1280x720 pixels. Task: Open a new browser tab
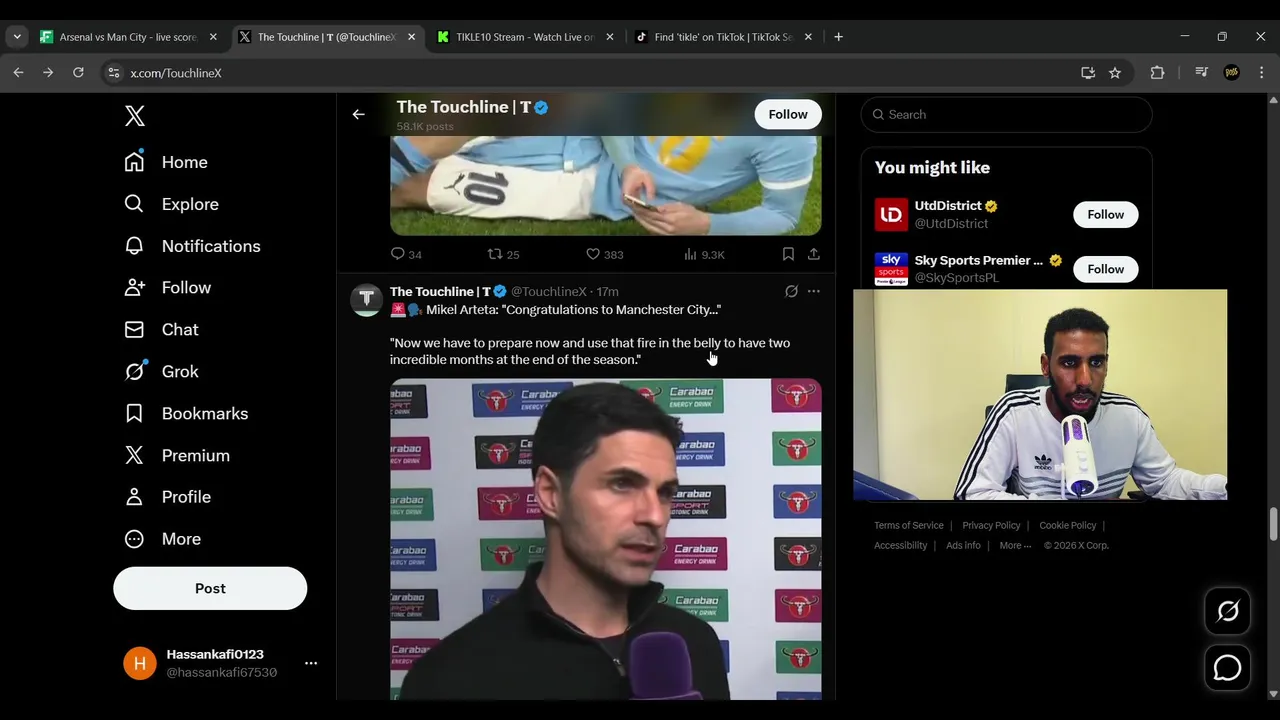[x=838, y=37]
